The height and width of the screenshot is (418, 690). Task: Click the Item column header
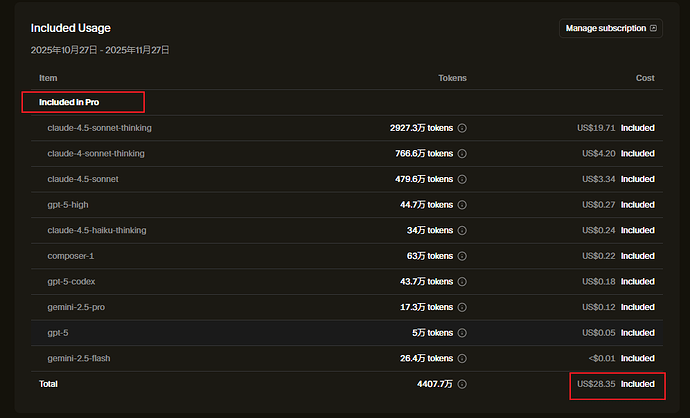pyautogui.click(x=48, y=78)
